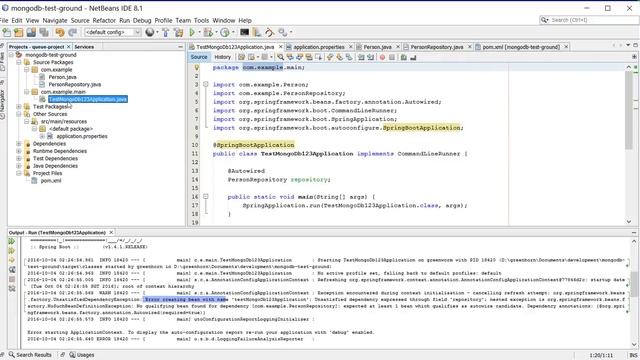
Task: Select pom.xml in Project Files
Action: [51, 180]
